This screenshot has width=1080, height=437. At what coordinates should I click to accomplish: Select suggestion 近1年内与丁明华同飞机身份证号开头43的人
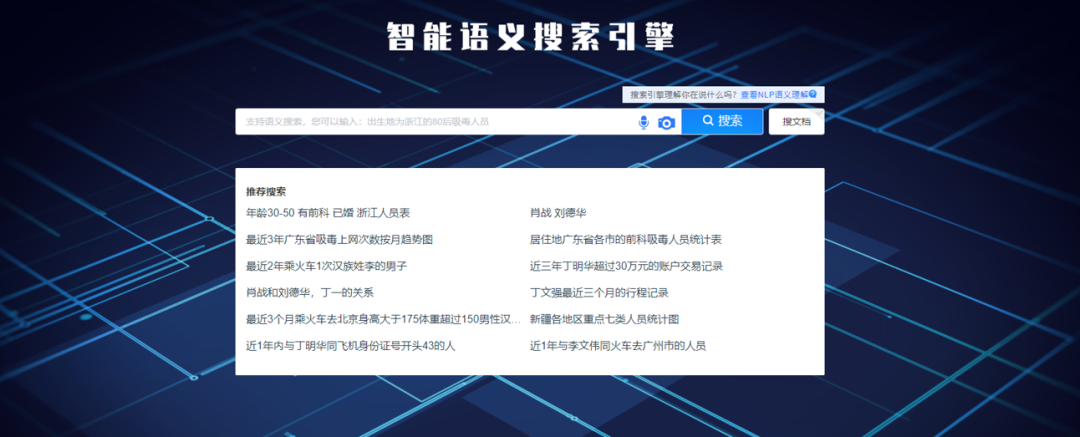351,346
